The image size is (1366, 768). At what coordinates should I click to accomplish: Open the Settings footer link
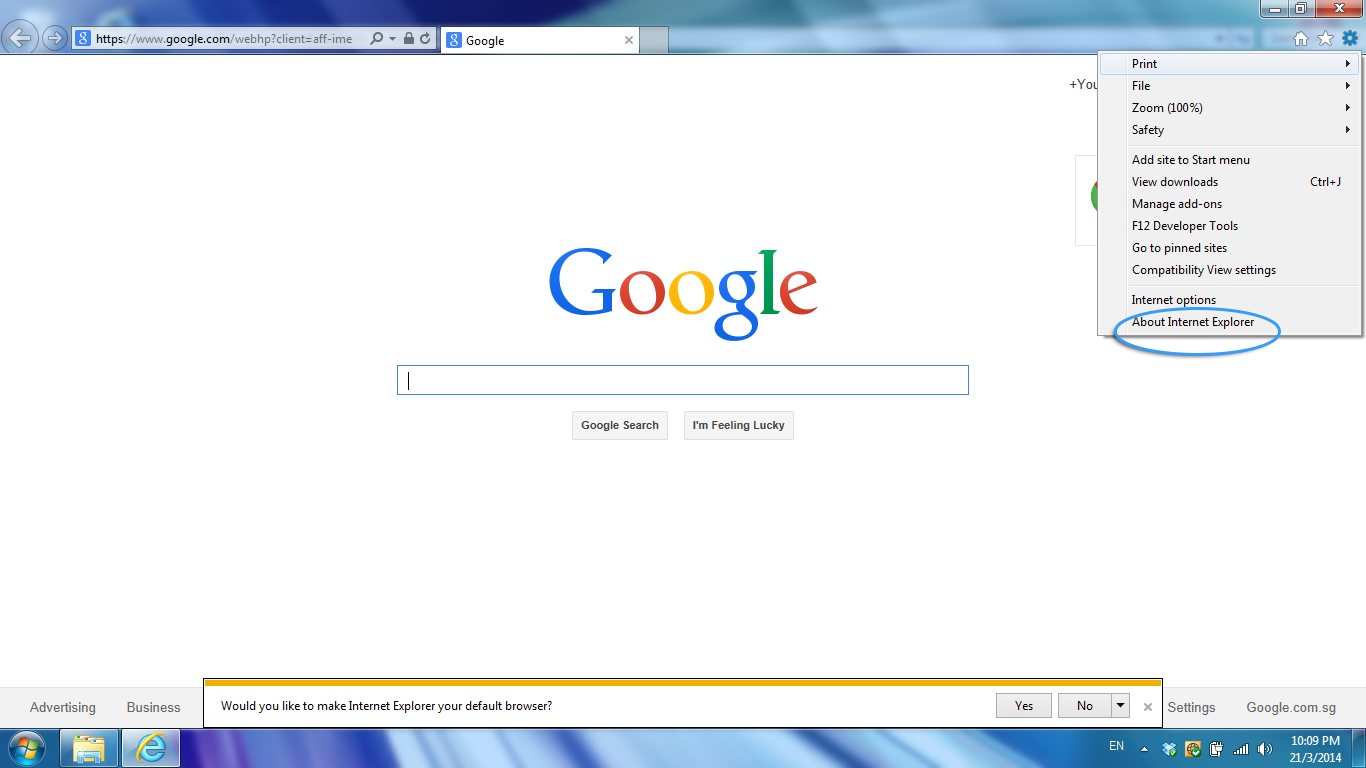point(1191,707)
